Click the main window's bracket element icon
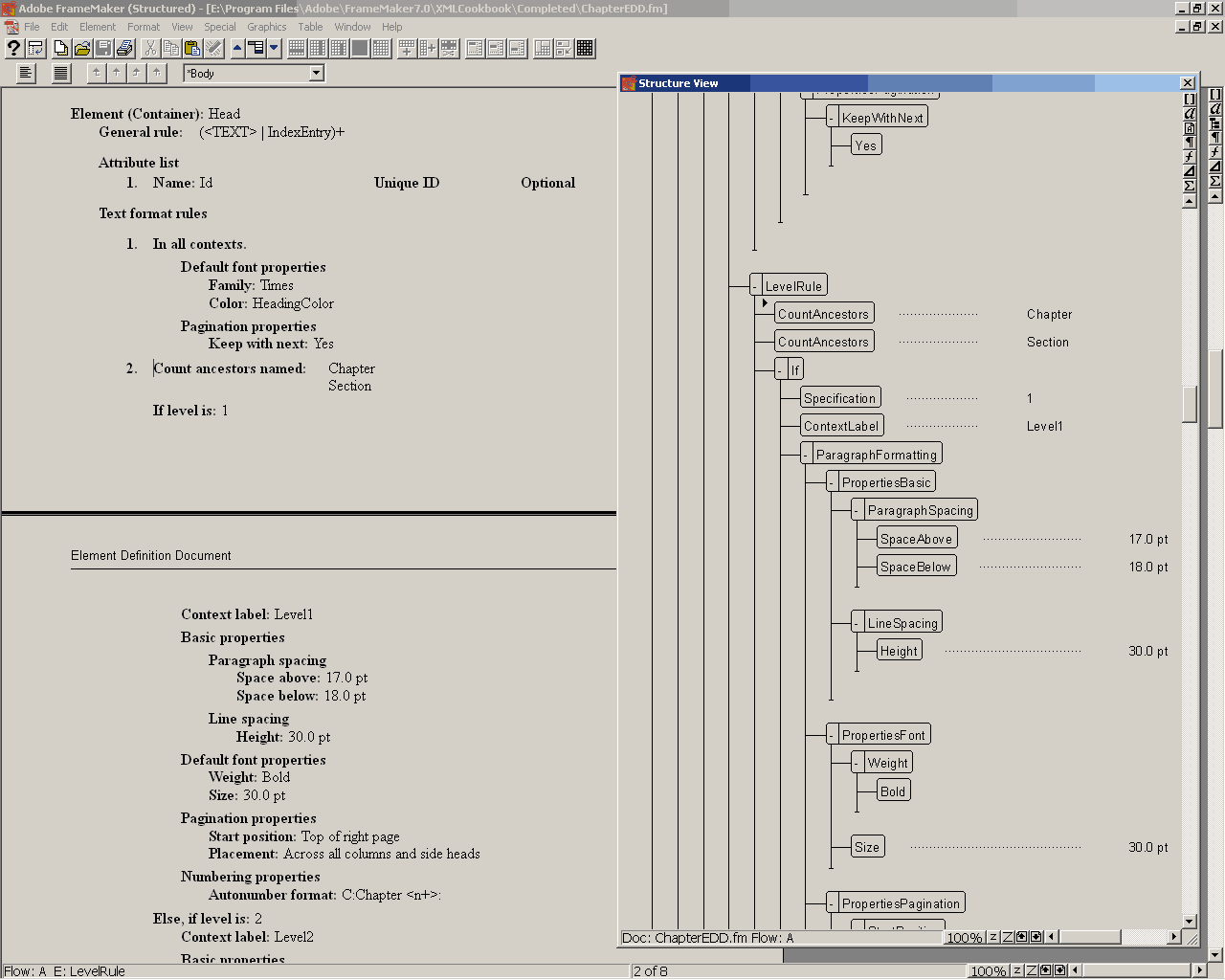 pyautogui.click(x=1215, y=95)
